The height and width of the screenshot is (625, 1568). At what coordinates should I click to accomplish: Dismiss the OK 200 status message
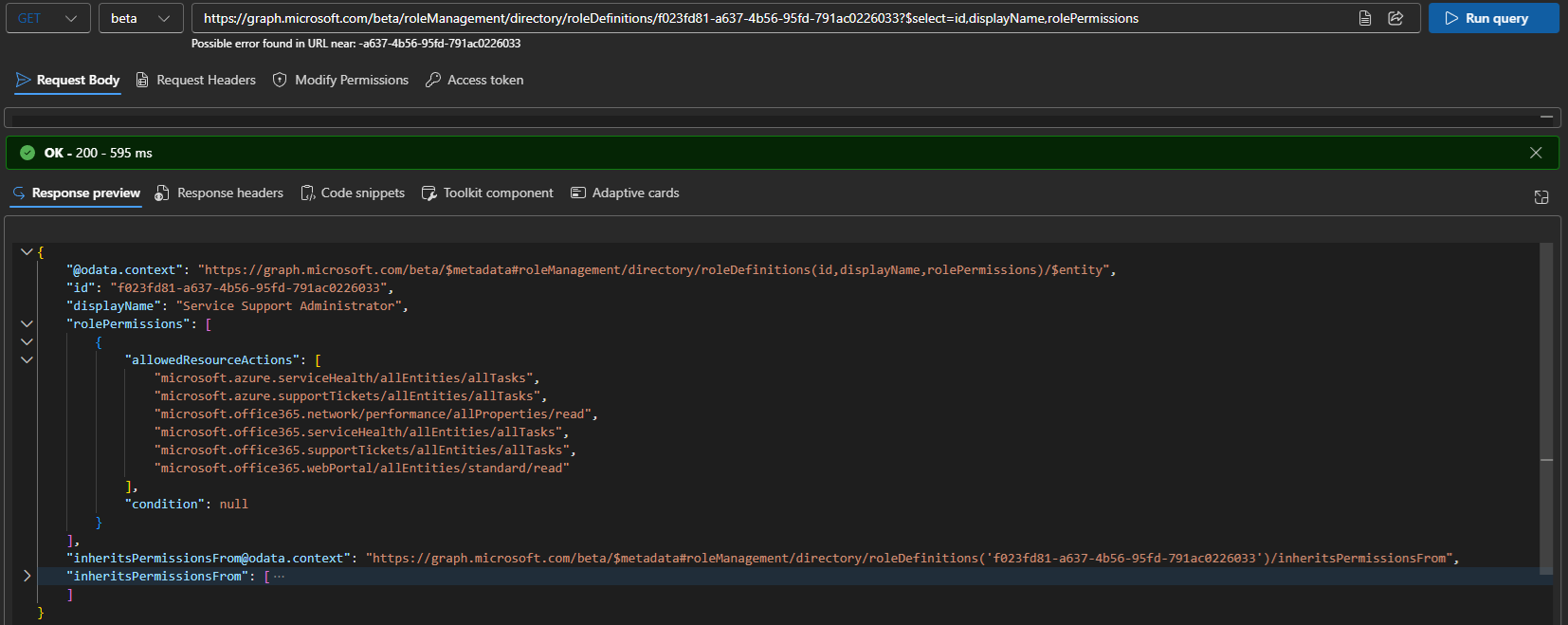[x=1536, y=153]
